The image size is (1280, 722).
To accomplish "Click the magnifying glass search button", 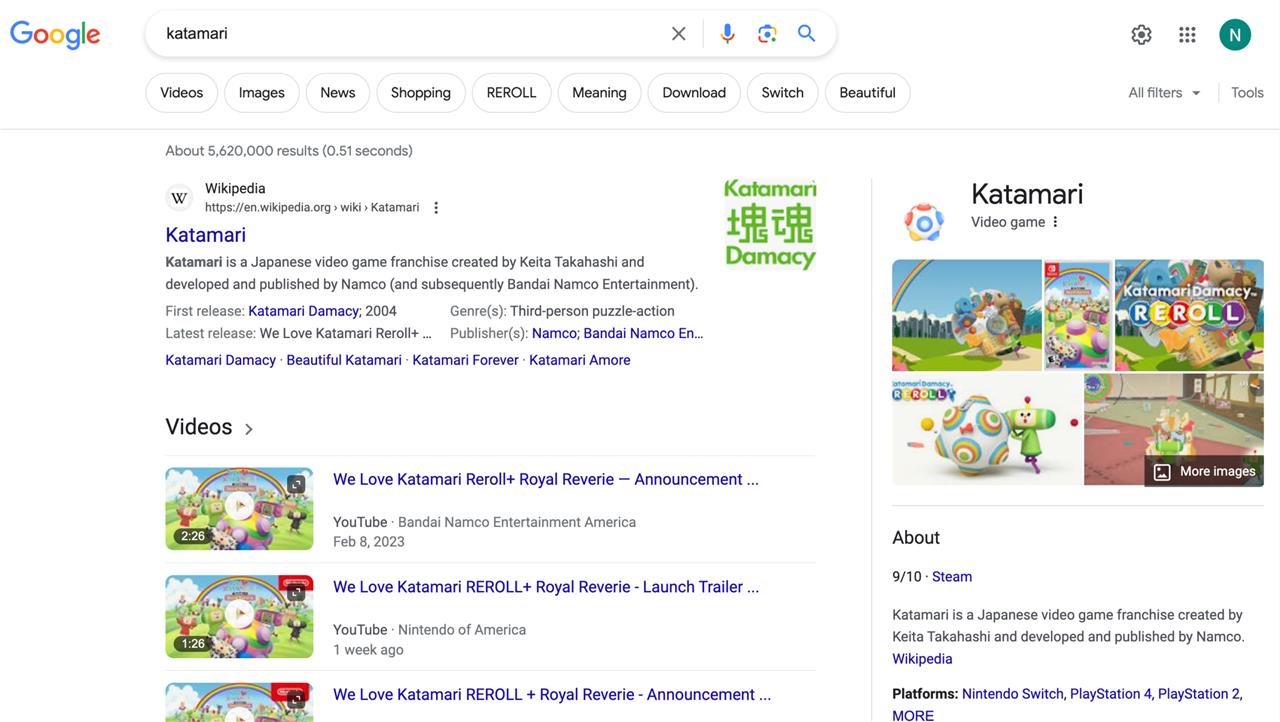I will pos(806,34).
